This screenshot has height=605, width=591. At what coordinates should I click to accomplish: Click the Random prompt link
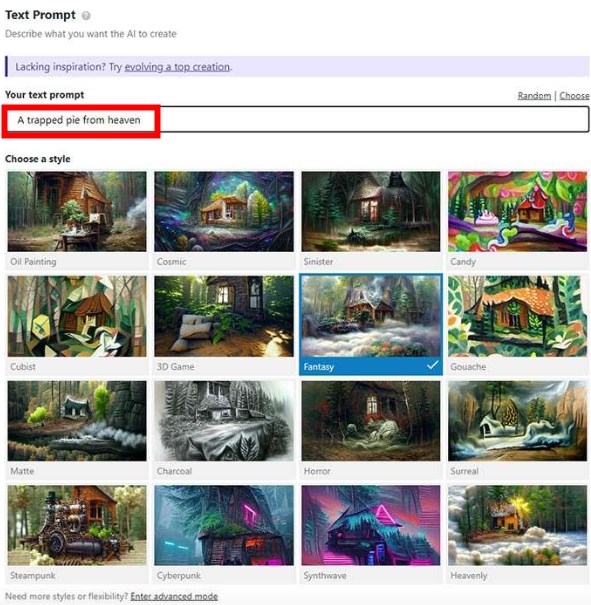[534, 95]
